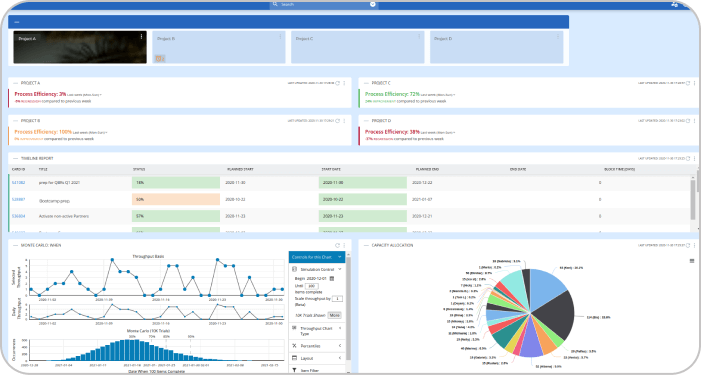This screenshot has width=701, height=375.
Task: Collapse the PROJECT B efficiency widget
Action: tap(16, 121)
